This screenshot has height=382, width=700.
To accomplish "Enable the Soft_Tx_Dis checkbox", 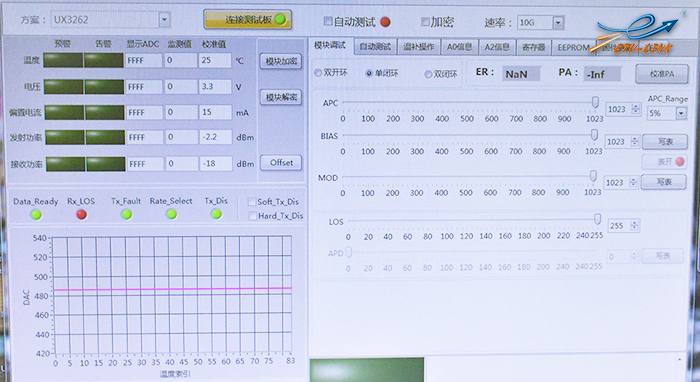I will point(252,202).
